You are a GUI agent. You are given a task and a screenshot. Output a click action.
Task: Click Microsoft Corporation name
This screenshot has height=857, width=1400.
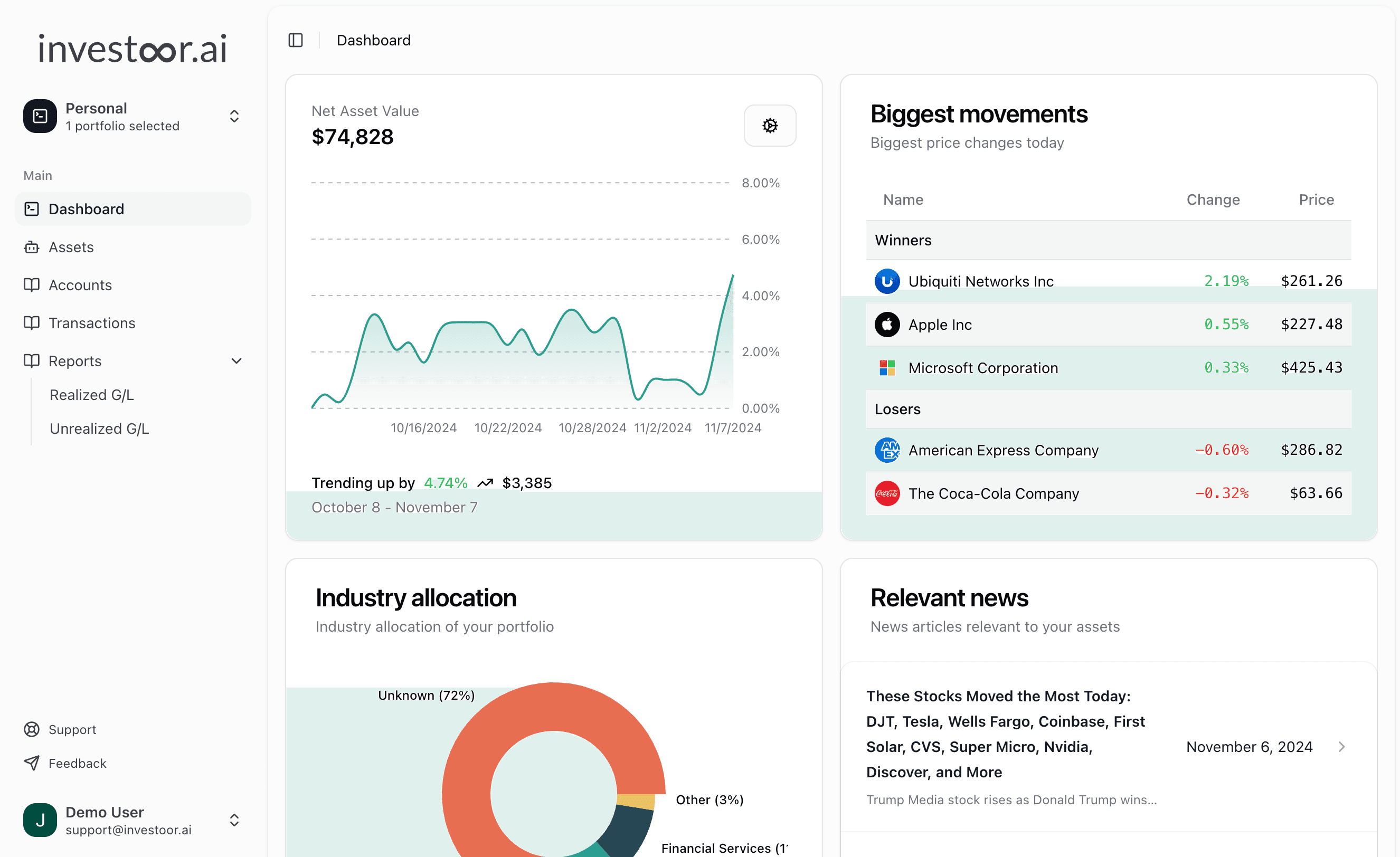(983, 368)
